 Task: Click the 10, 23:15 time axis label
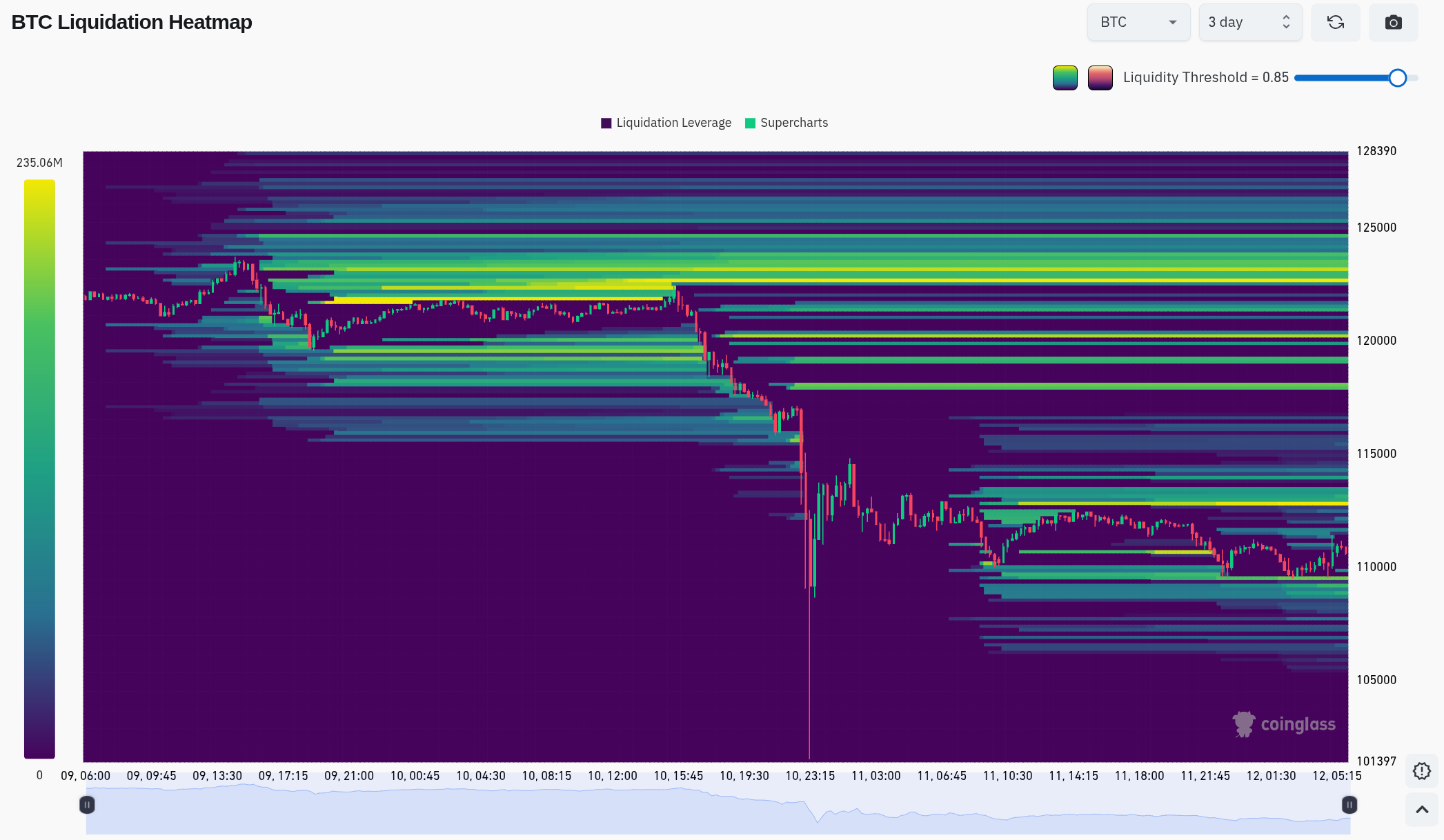pyautogui.click(x=810, y=776)
